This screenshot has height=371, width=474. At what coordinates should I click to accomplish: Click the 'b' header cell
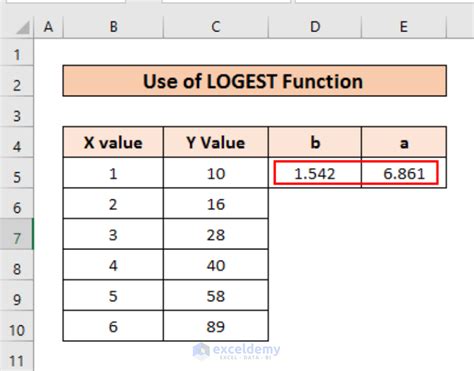tap(315, 143)
